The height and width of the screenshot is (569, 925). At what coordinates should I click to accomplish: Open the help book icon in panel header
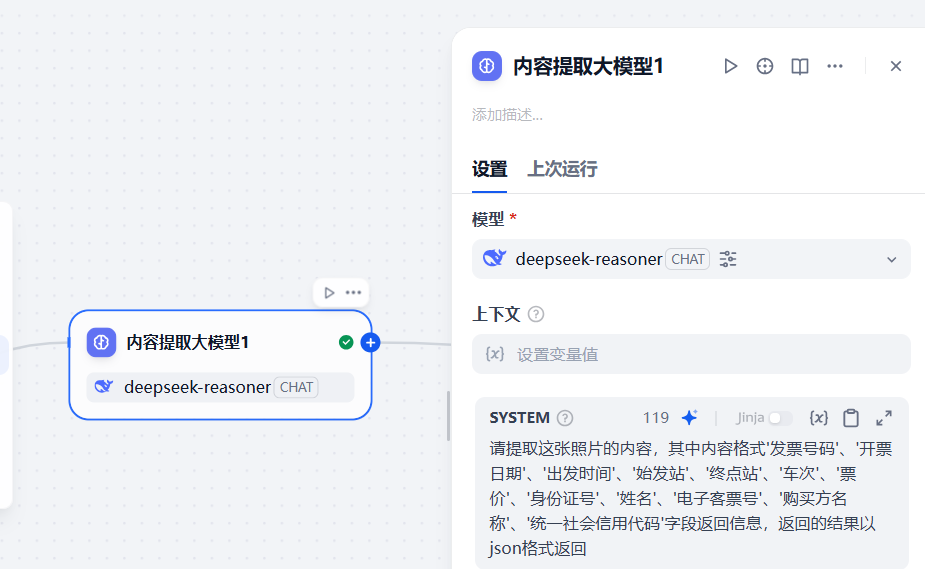click(x=799, y=66)
